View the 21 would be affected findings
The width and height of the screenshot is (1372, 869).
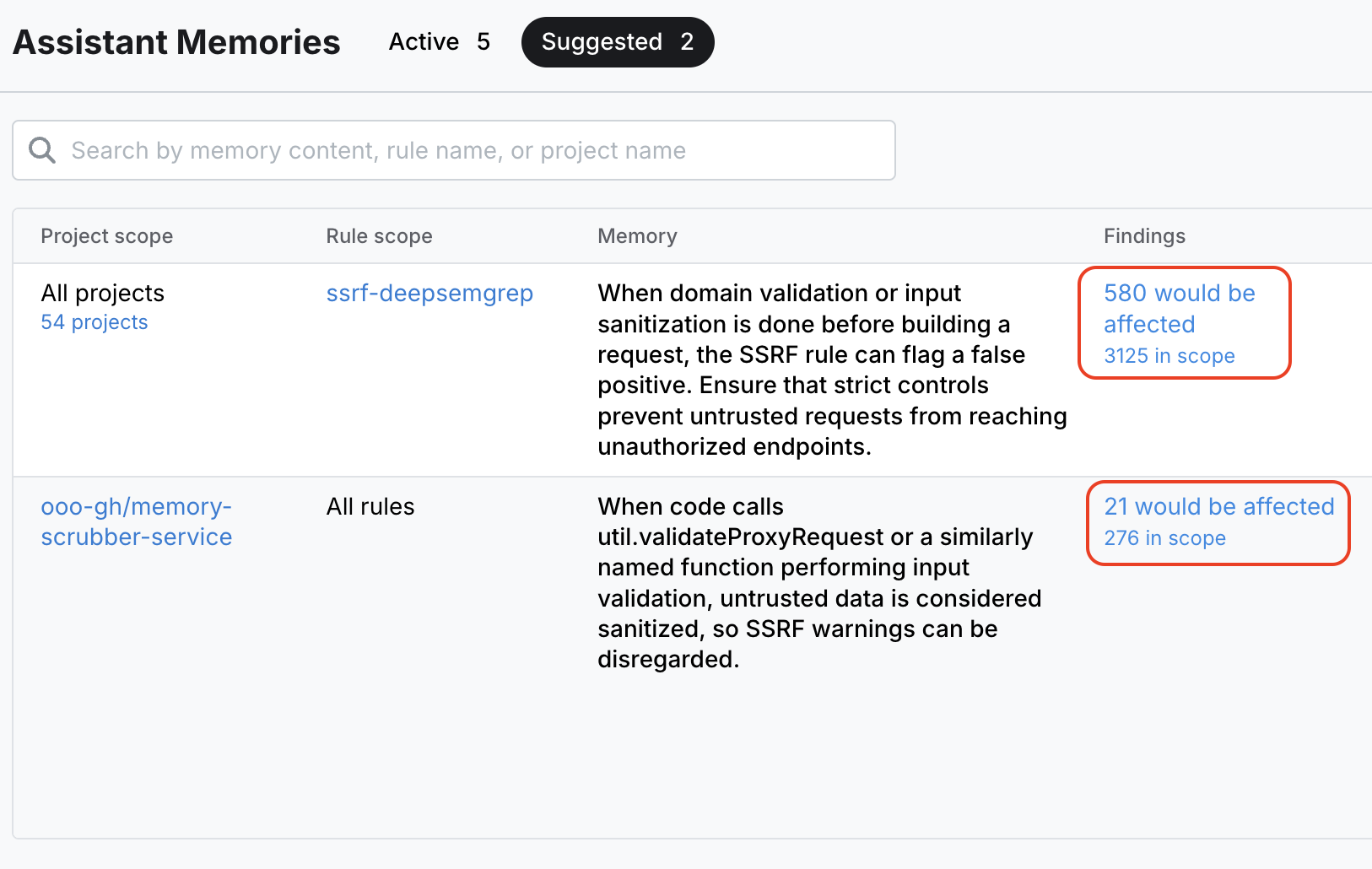click(1218, 506)
